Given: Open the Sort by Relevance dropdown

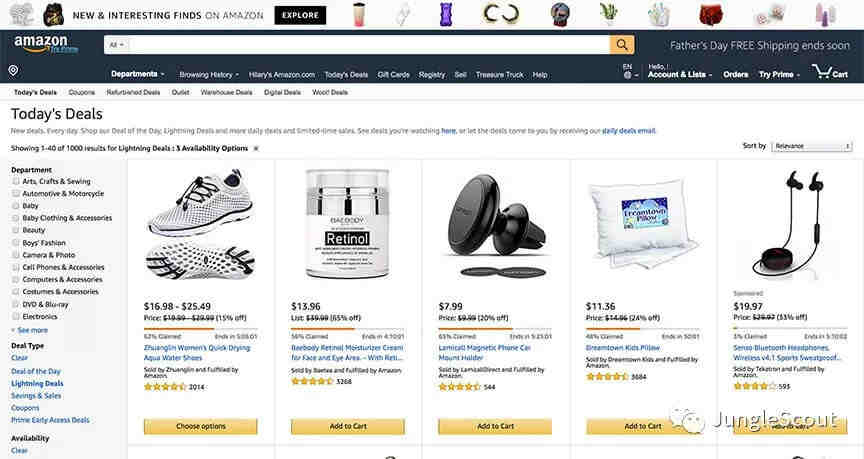Looking at the screenshot, I should [x=812, y=146].
